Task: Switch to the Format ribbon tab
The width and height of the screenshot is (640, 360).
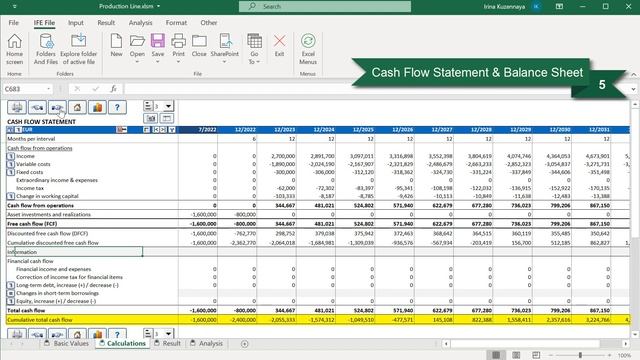Action: coord(176,23)
